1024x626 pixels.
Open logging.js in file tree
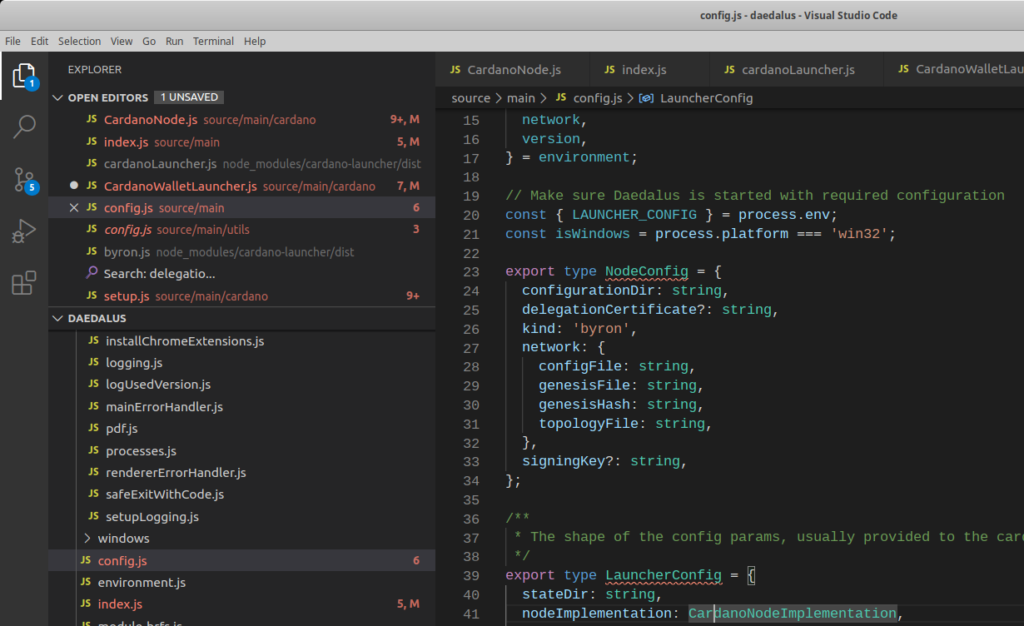coord(242,362)
